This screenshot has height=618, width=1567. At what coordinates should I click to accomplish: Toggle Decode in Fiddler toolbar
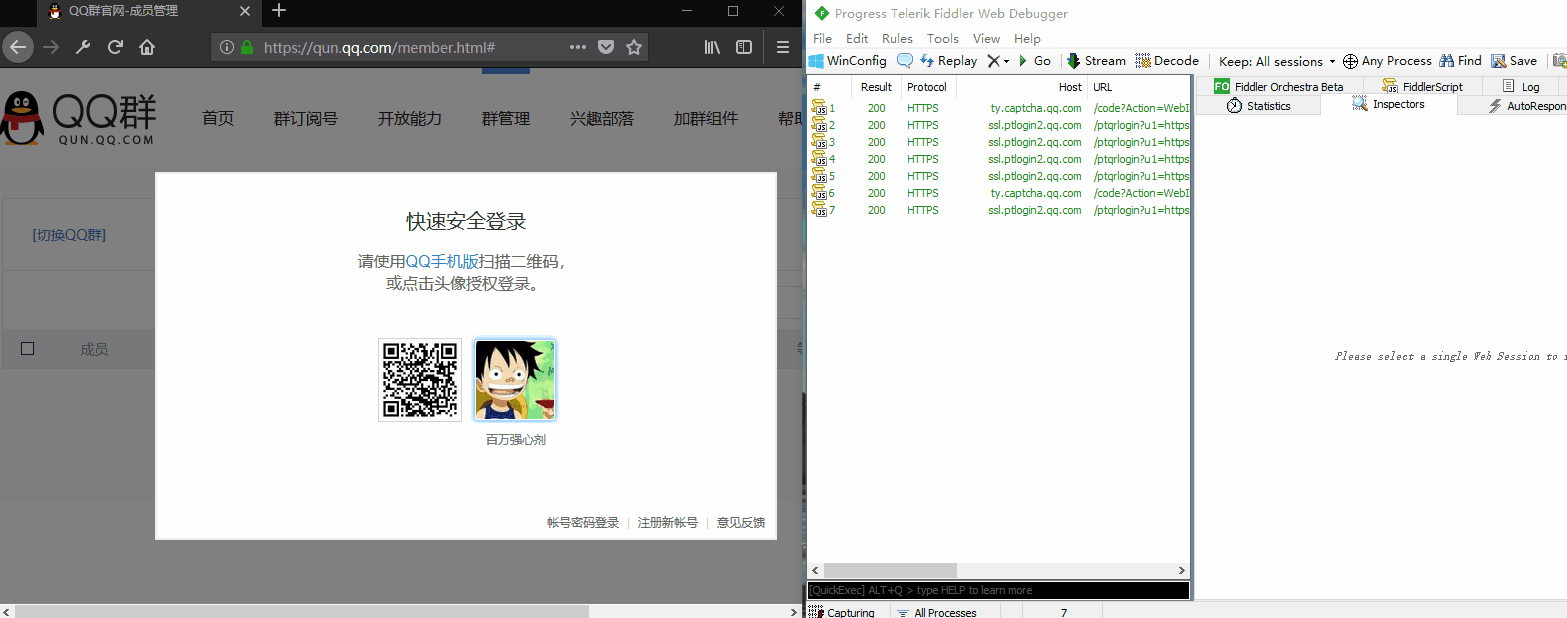pyautogui.click(x=1167, y=61)
